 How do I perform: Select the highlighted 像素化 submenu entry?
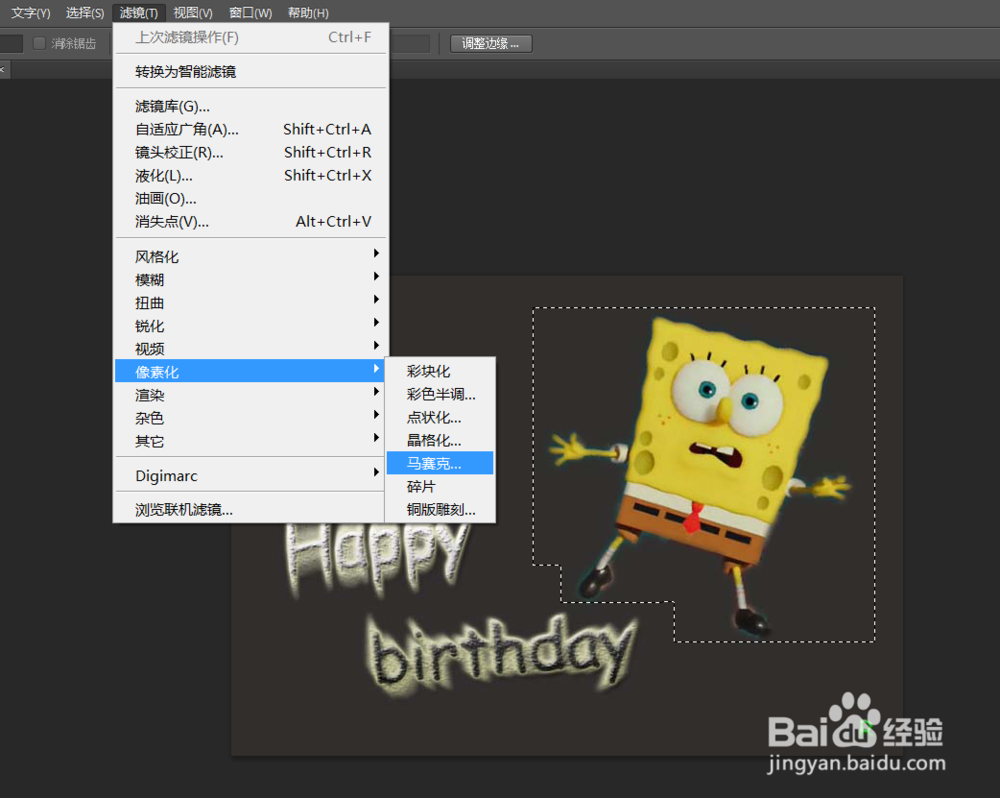(x=251, y=371)
